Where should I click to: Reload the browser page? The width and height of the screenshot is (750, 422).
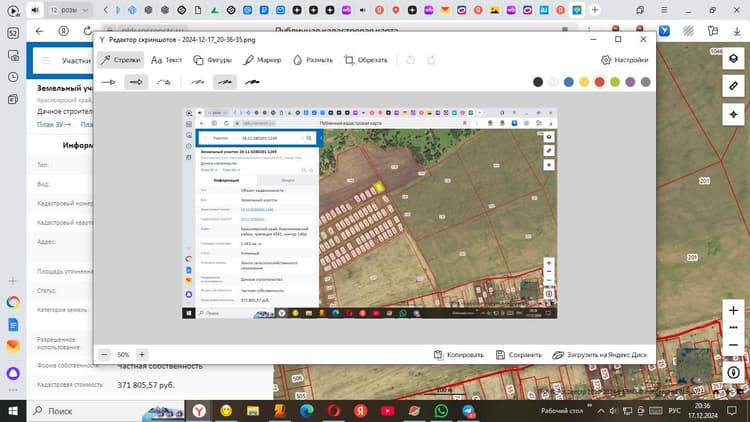click(x=88, y=31)
